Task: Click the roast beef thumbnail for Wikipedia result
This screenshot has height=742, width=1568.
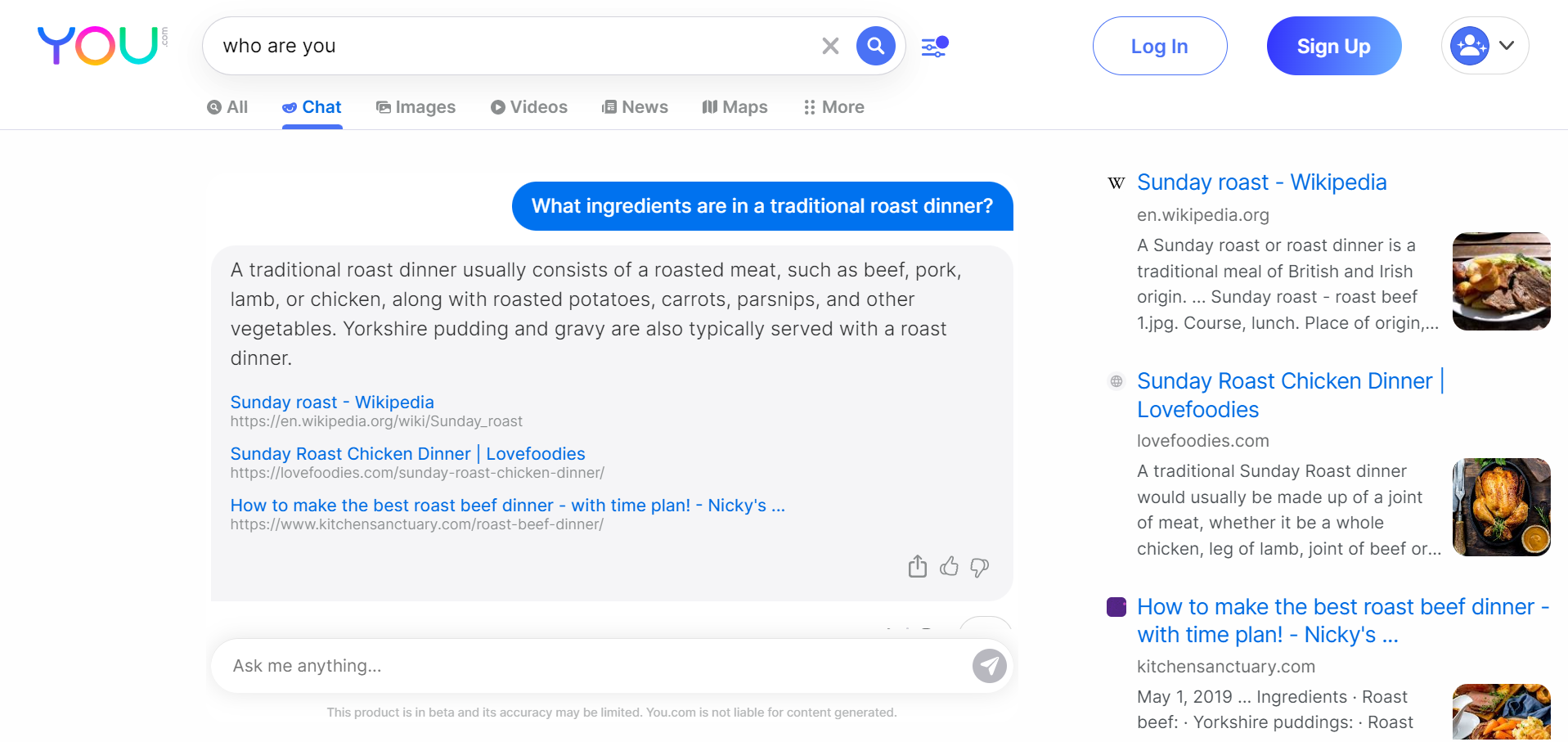Action: tap(1501, 281)
